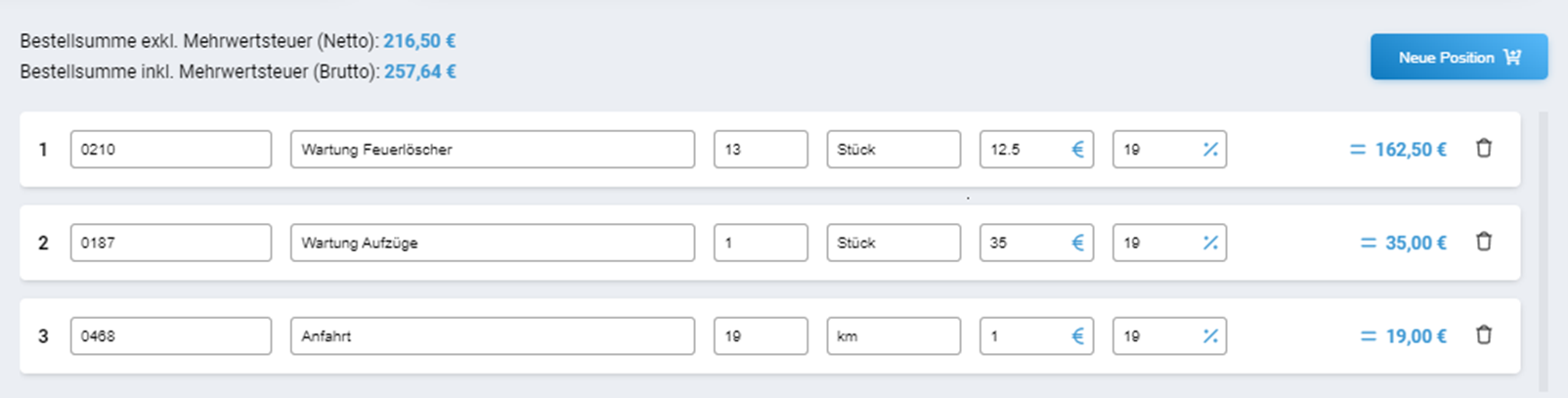The image size is (1568, 398).
Task: Remove the Anfahrt row with trash icon
Action: pyautogui.click(x=1484, y=335)
